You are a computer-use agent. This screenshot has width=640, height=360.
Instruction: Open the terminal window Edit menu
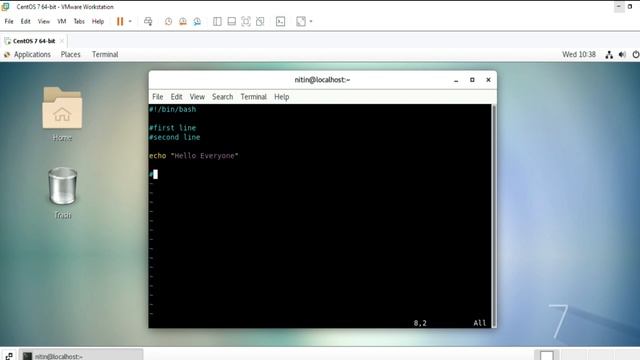176,97
